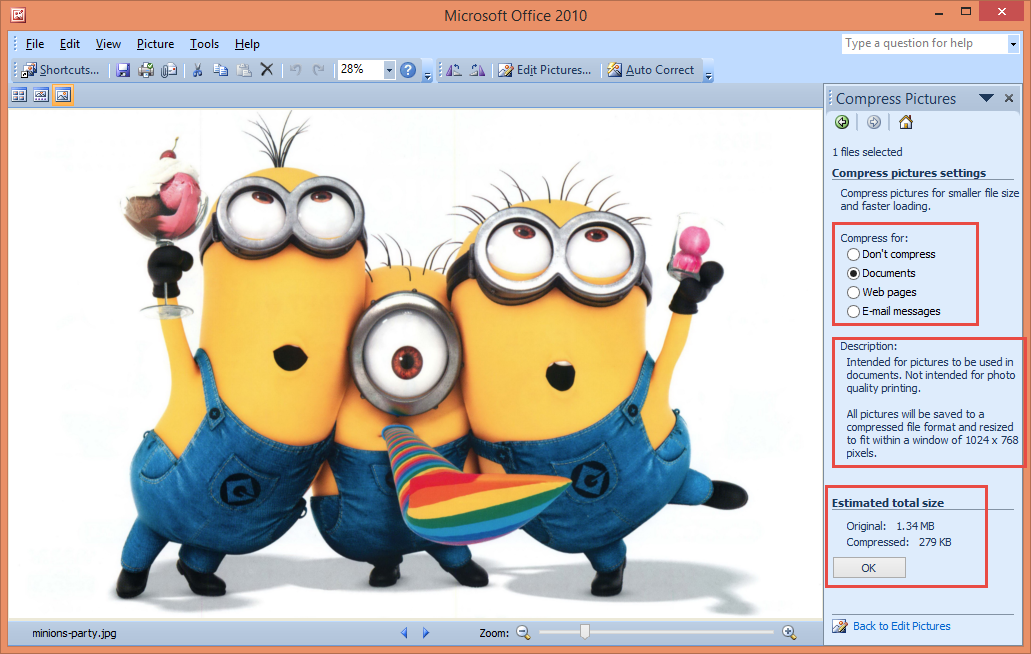Open the help search box dropdown arrow
This screenshot has height=654, width=1031.
[1012, 44]
